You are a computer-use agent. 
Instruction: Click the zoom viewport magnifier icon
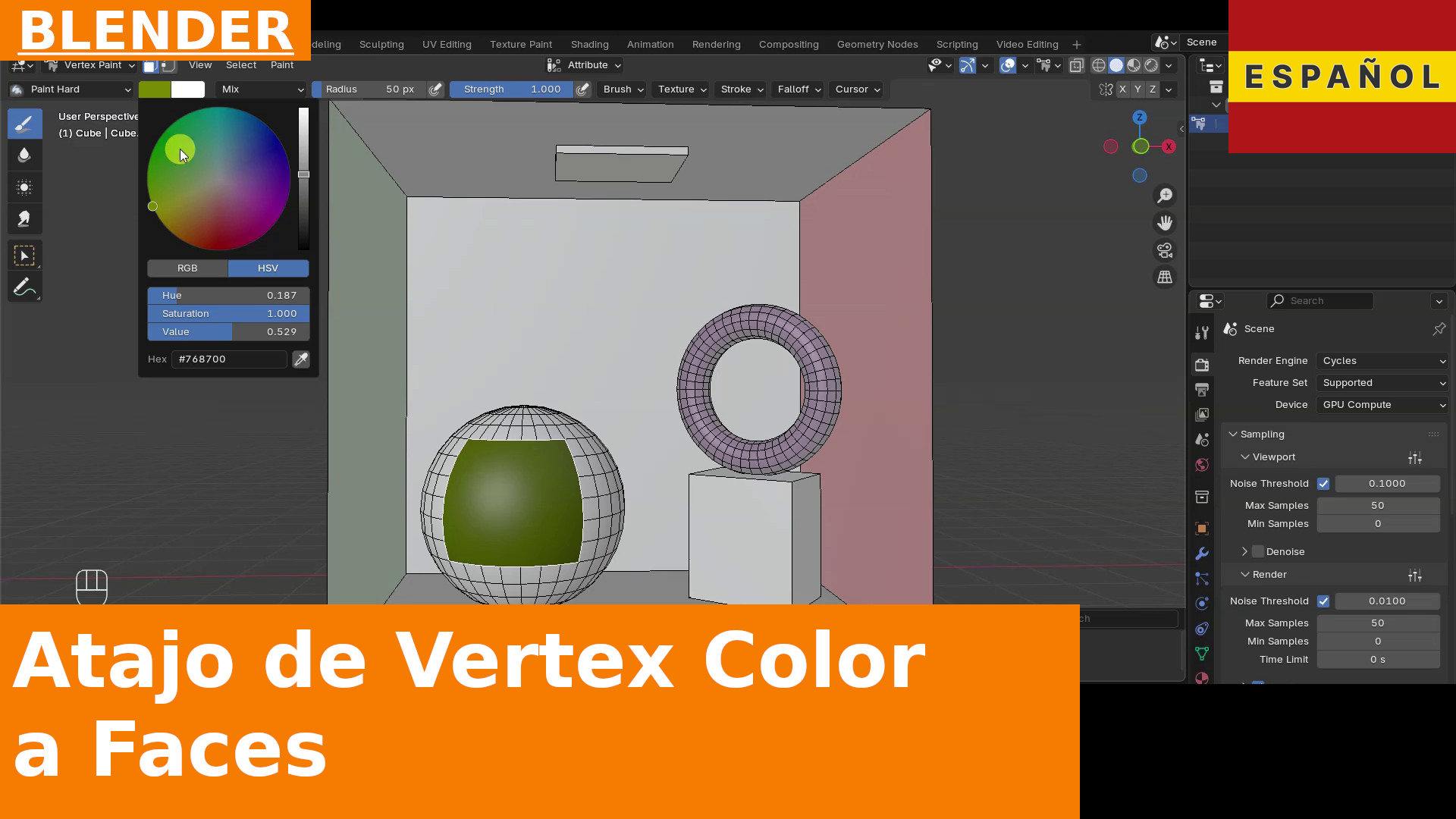point(1165,196)
